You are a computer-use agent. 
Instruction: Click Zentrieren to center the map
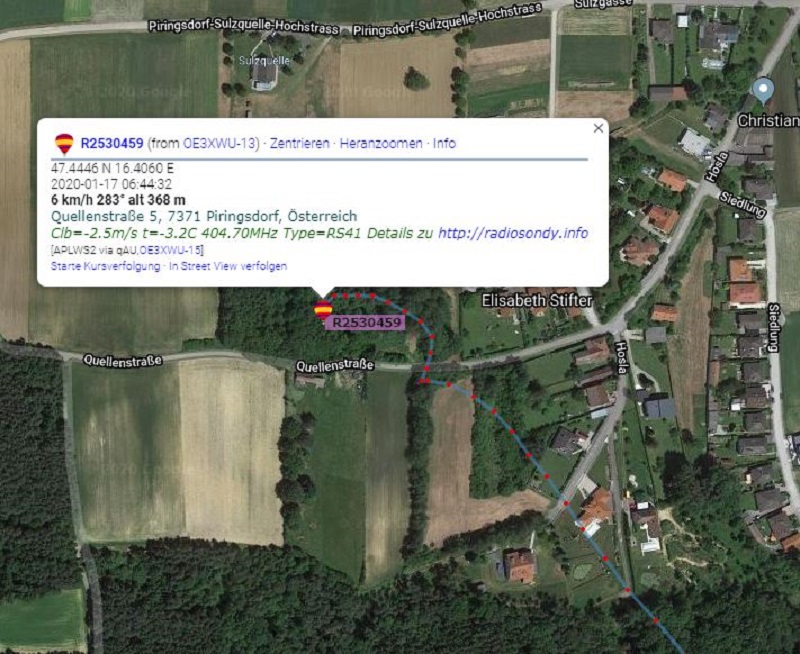coord(299,143)
